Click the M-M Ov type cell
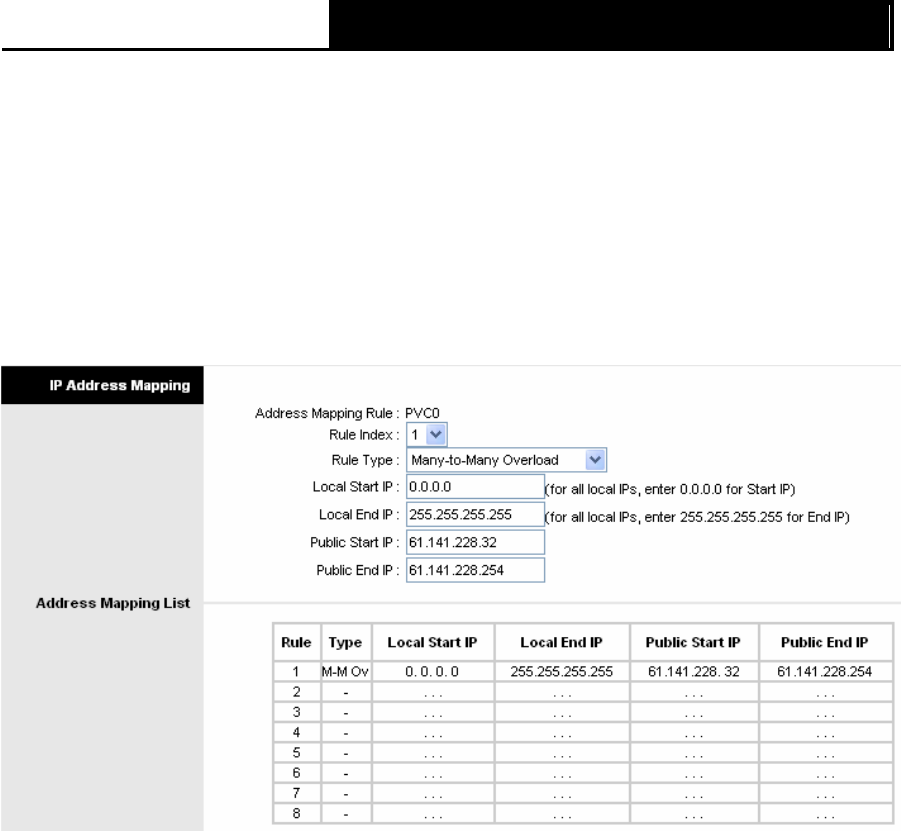The height and width of the screenshot is (831, 901). pyautogui.click(x=345, y=671)
